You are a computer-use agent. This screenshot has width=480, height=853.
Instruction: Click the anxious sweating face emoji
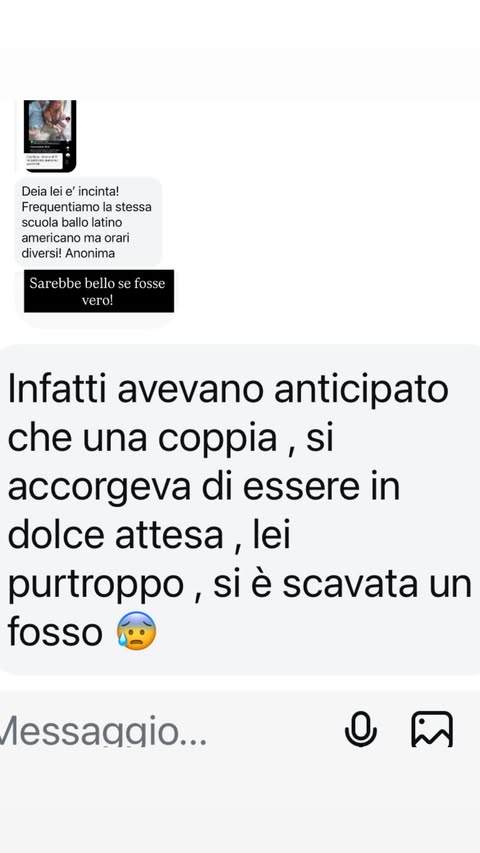click(x=137, y=631)
